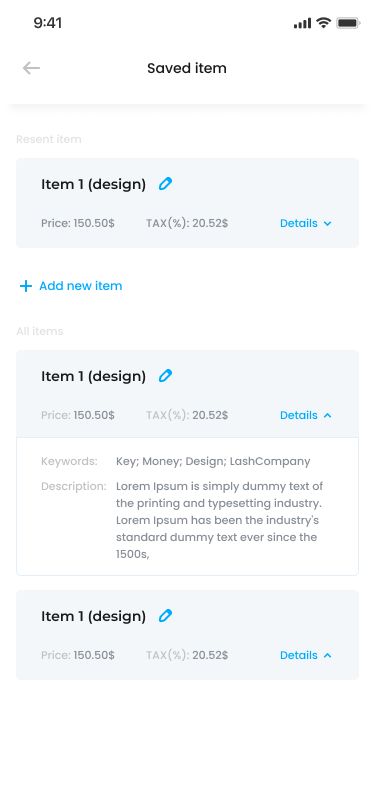
Task: Select the recent Item 1 (design) title
Action: coord(93,184)
